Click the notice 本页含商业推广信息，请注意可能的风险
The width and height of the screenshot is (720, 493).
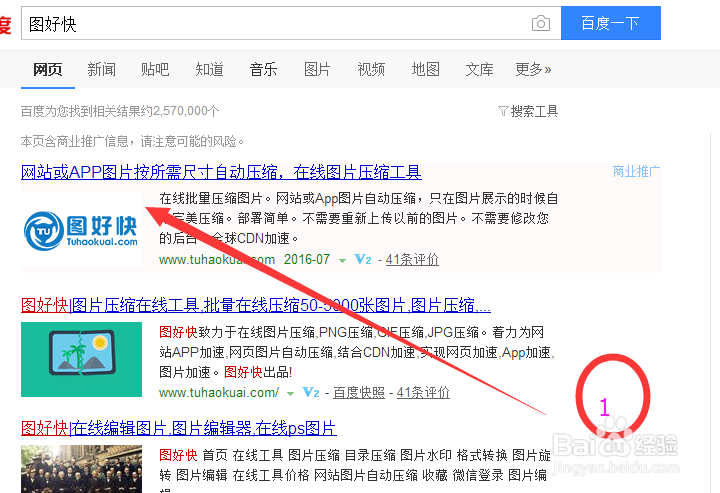point(132,141)
